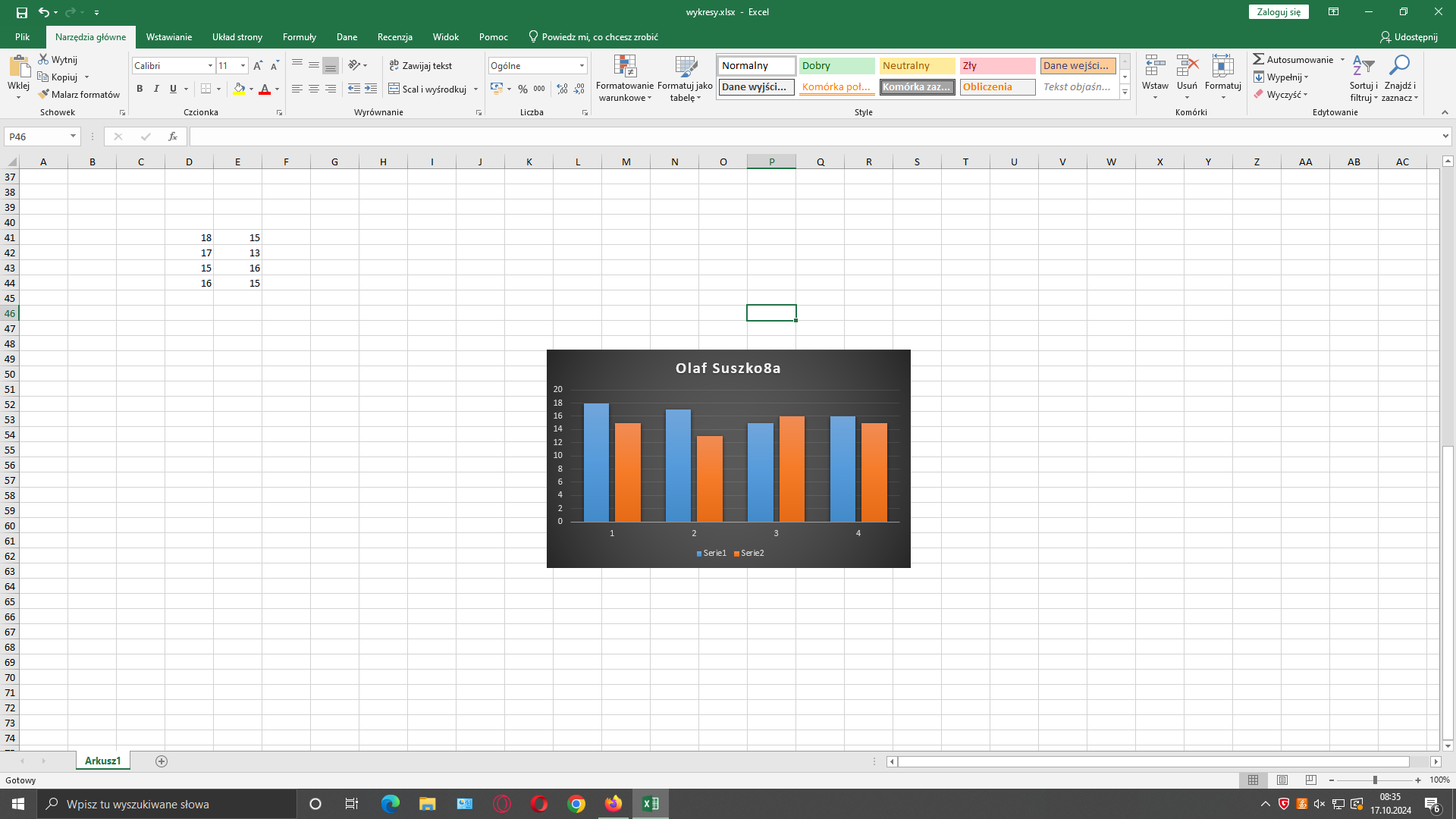
Task: Open the Ogólne number format dropdown
Action: click(582, 66)
